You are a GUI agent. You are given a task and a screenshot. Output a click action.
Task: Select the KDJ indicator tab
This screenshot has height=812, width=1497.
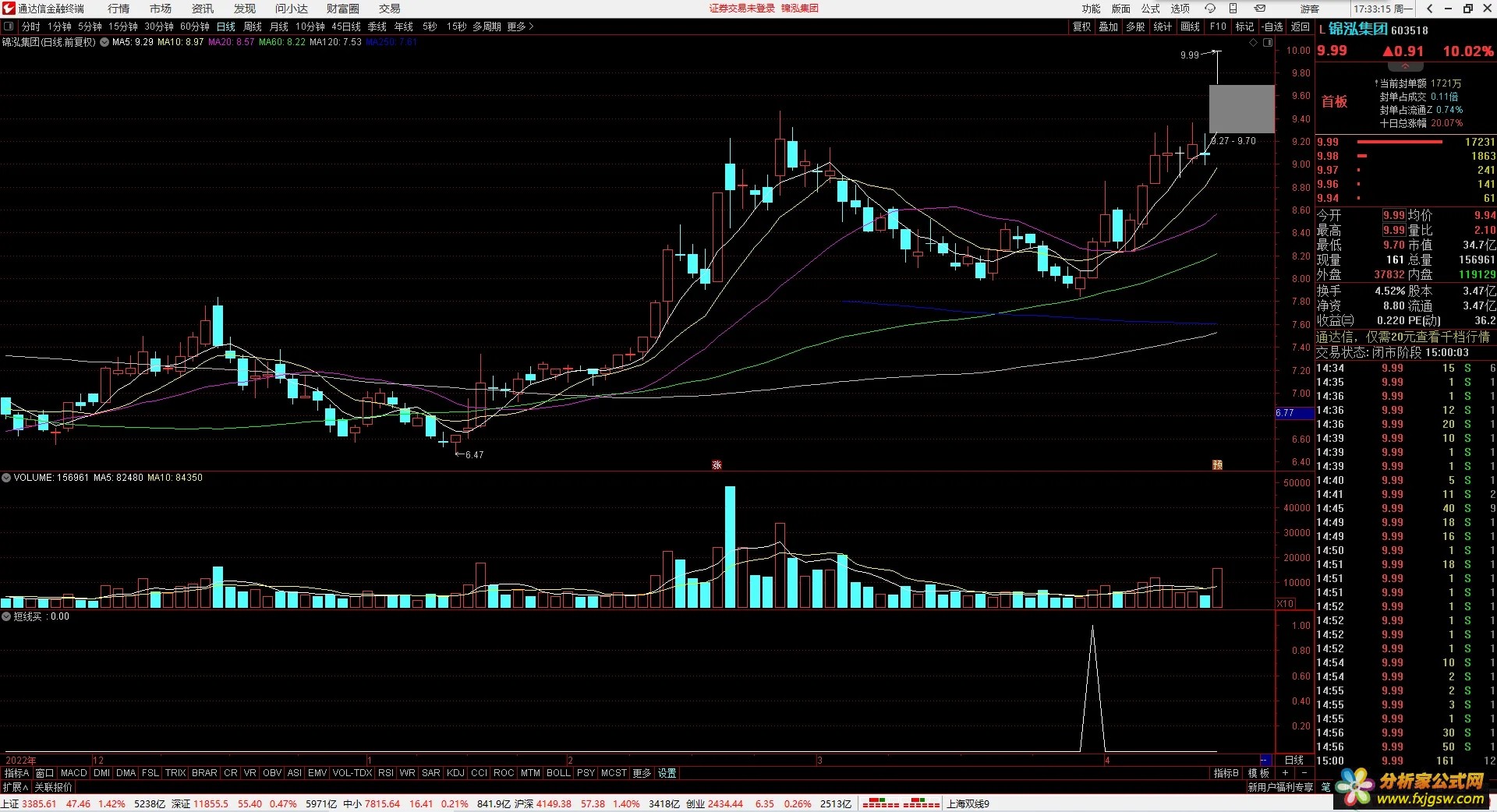[455, 773]
